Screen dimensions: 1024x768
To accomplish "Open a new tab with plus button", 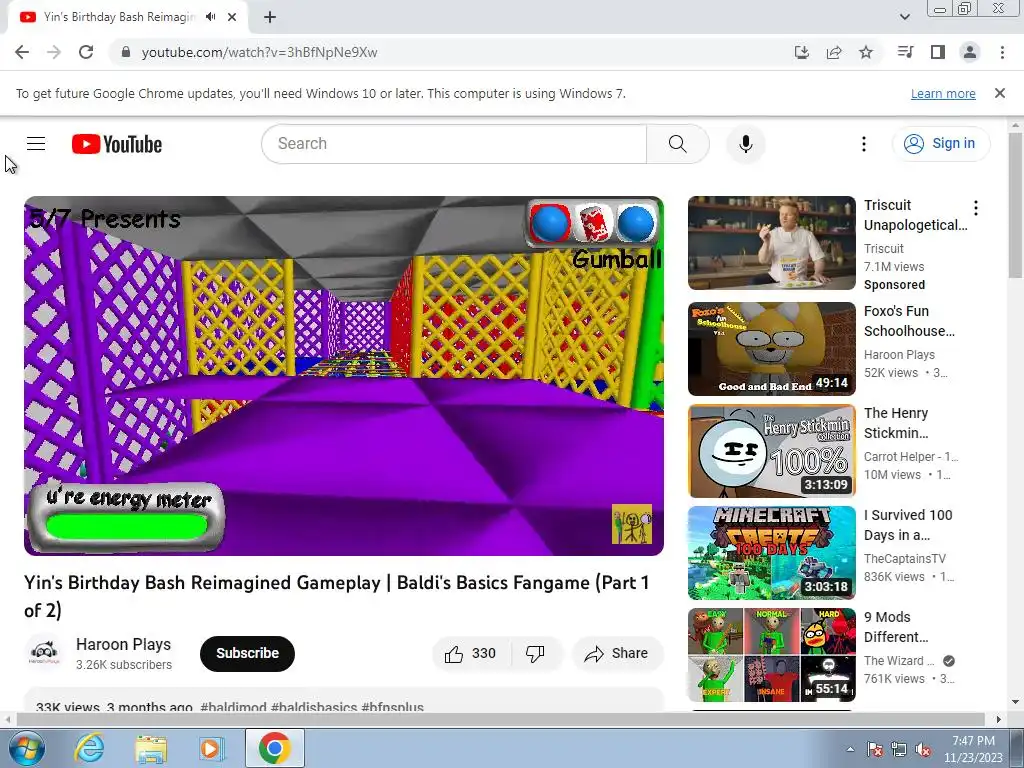I will [270, 17].
